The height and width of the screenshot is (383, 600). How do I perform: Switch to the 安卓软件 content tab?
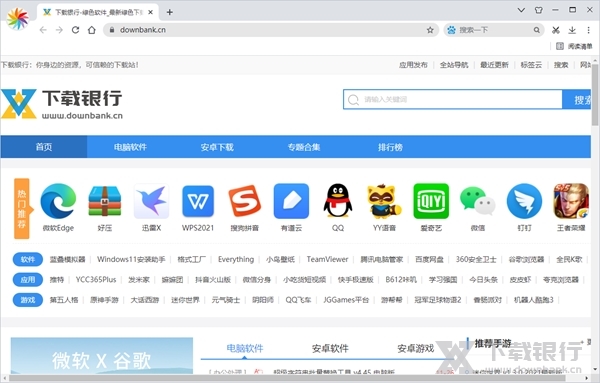tap(330, 349)
